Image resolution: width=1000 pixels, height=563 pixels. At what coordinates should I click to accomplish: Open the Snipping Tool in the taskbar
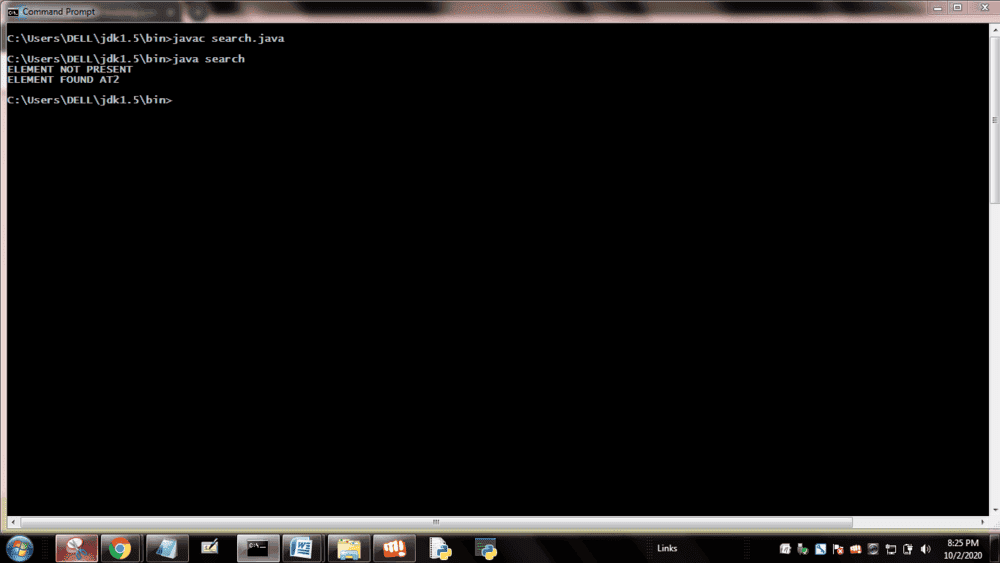pyautogui.click(x=77, y=548)
